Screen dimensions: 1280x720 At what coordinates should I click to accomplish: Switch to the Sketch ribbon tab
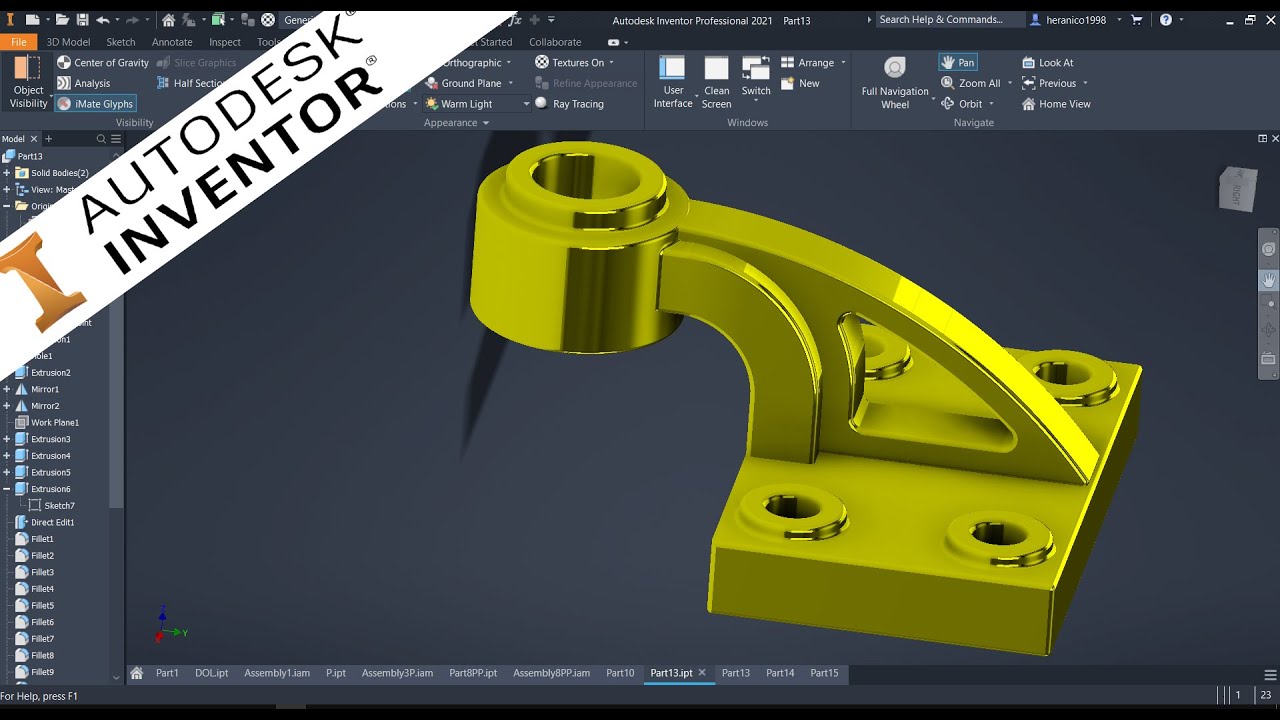(121, 42)
